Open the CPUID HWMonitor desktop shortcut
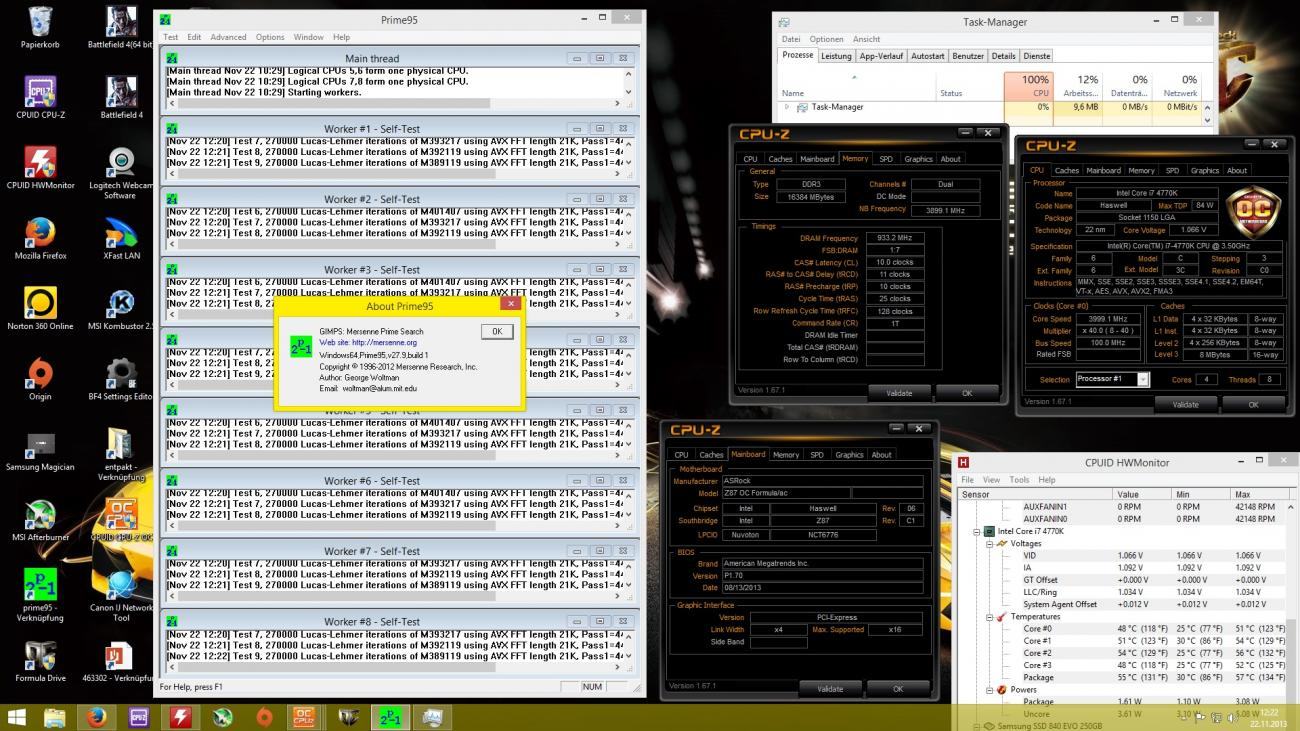1300x731 pixels. [41, 167]
